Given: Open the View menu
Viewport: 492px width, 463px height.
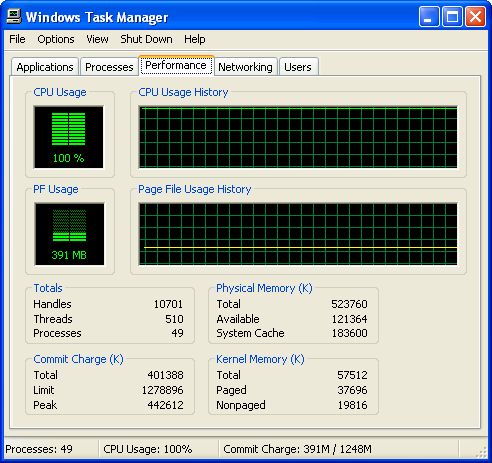Looking at the screenshot, I should pyautogui.click(x=97, y=39).
